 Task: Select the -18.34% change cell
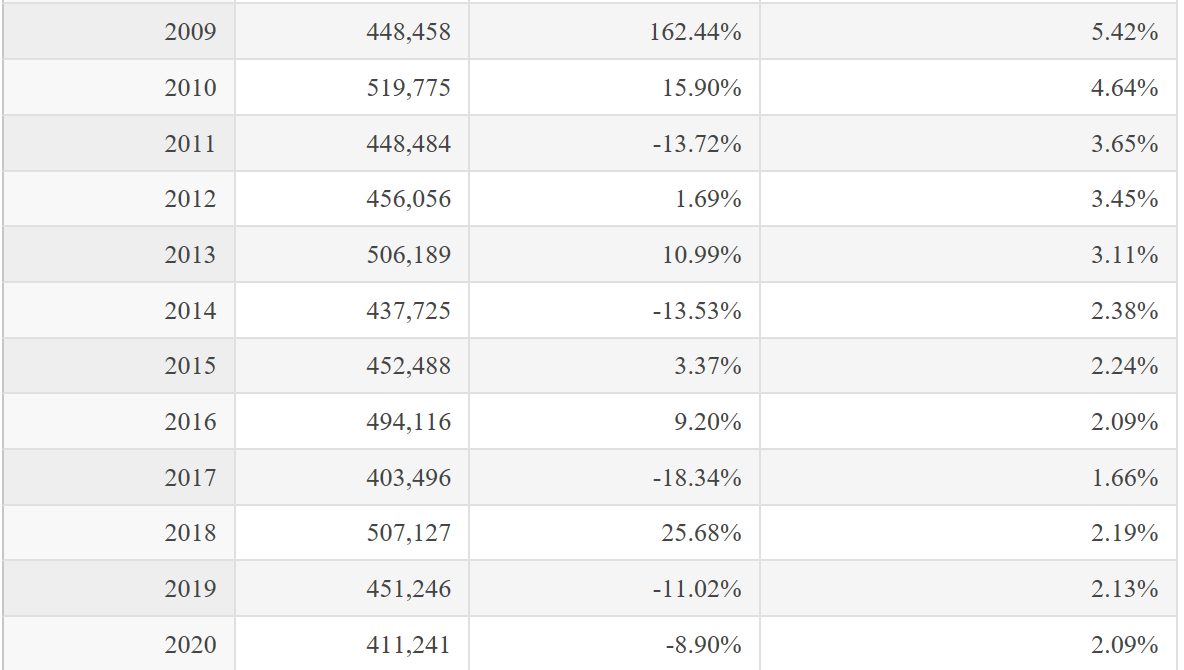(x=614, y=477)
